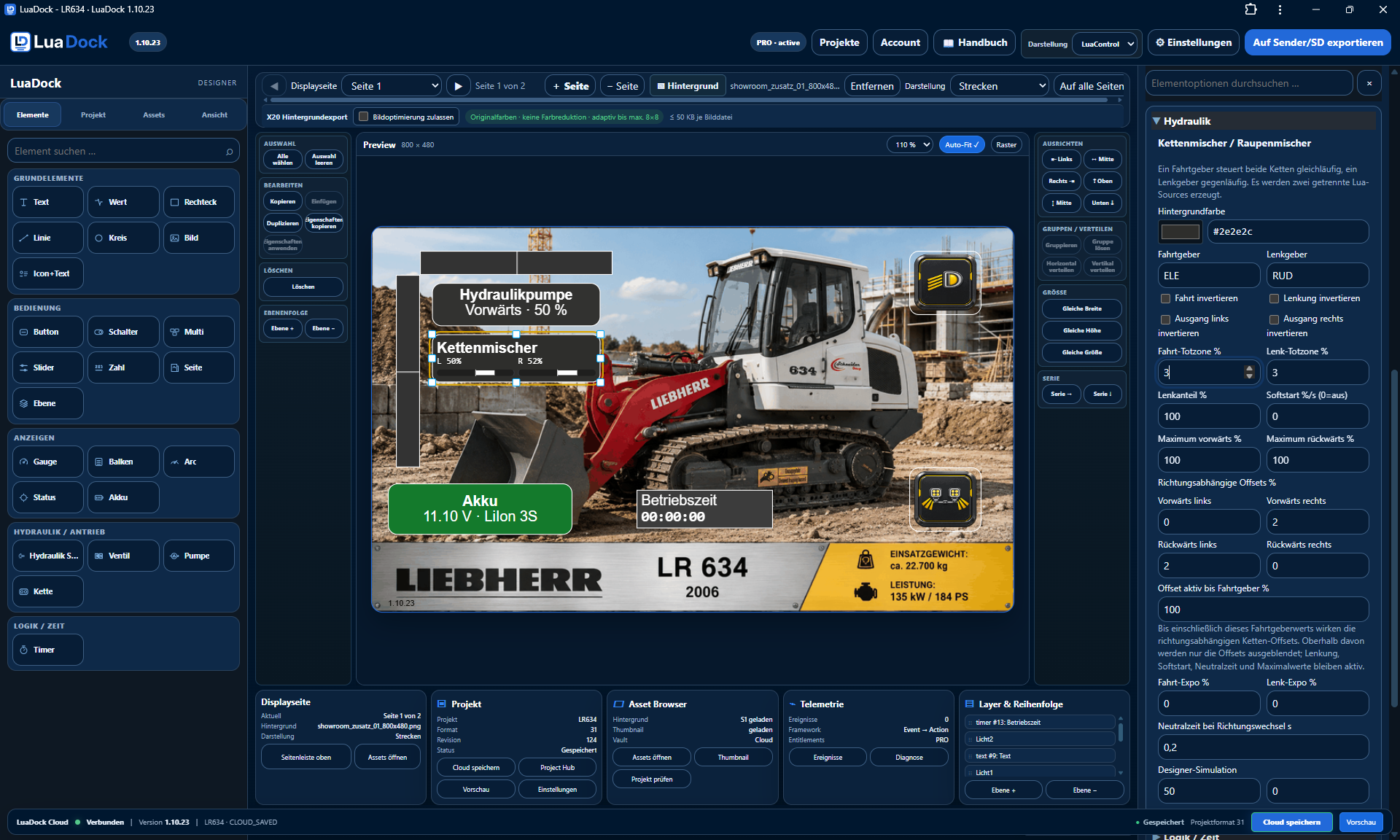Open the Handbuch menu
This screenshot has height=840, width=1400.
click(974, 43)
